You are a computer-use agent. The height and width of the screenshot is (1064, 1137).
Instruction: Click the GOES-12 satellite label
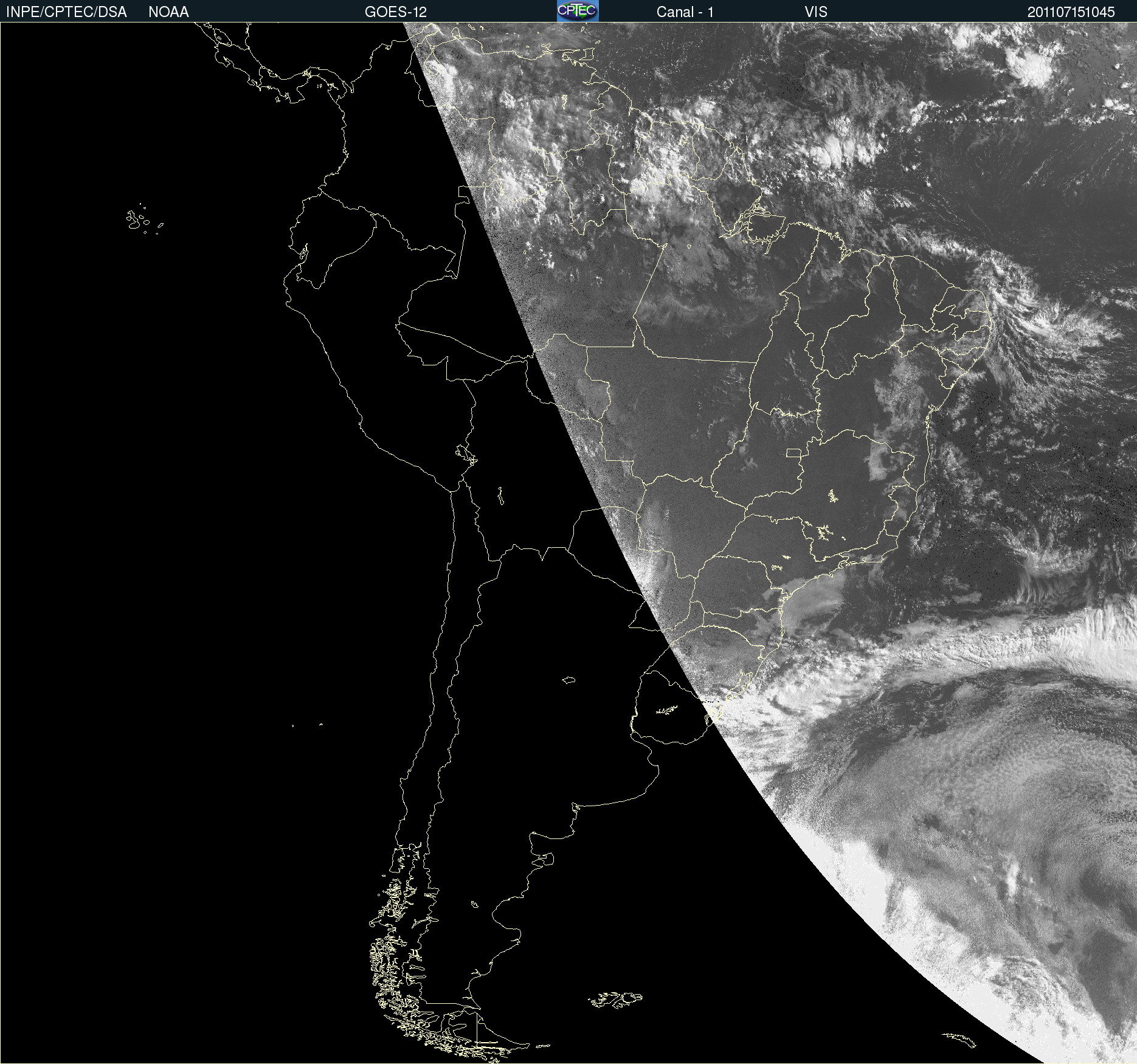point(396,12)
